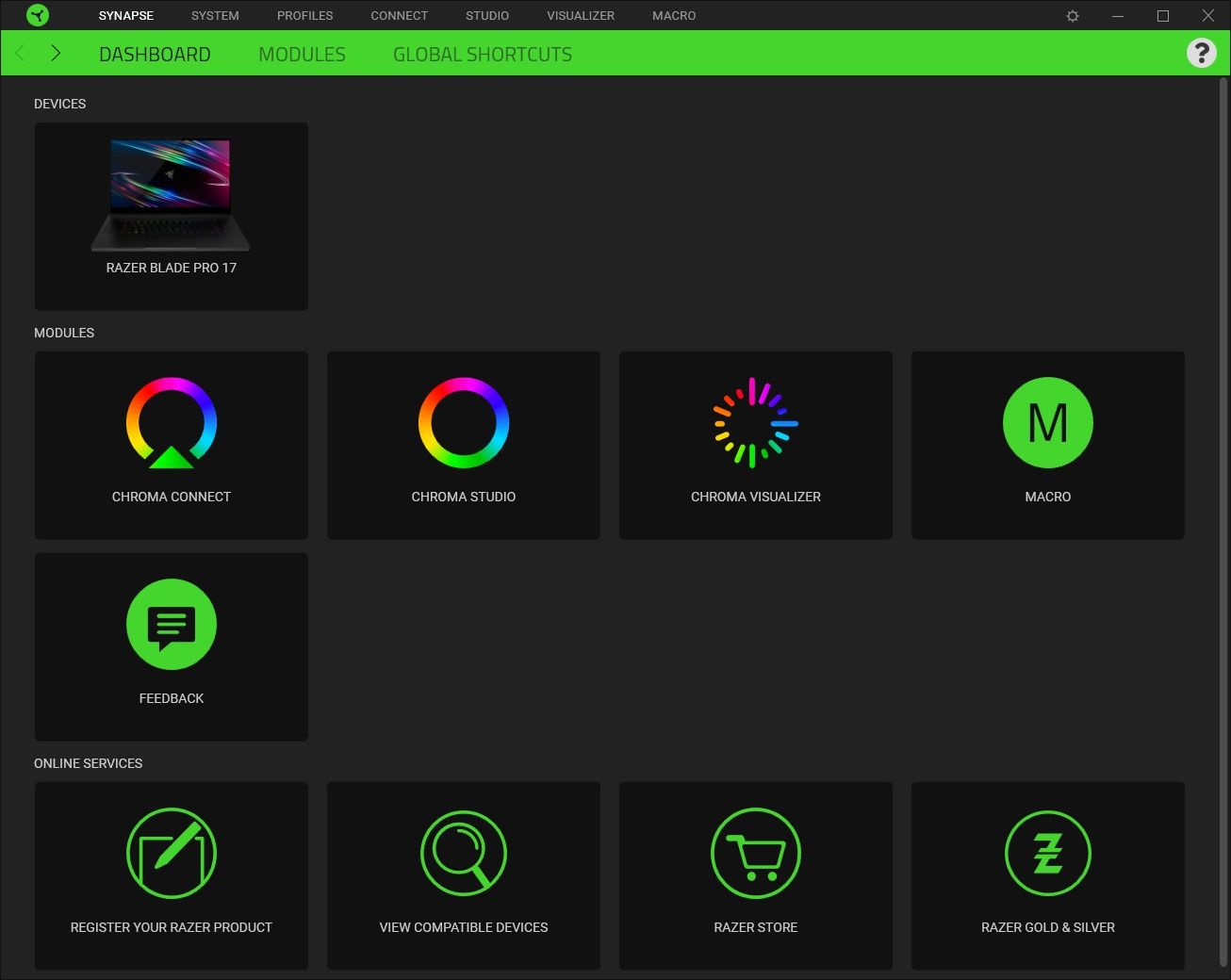1231x980 pixels.
Task: Select the Modules sub-tab
Action: pos(302,55)
